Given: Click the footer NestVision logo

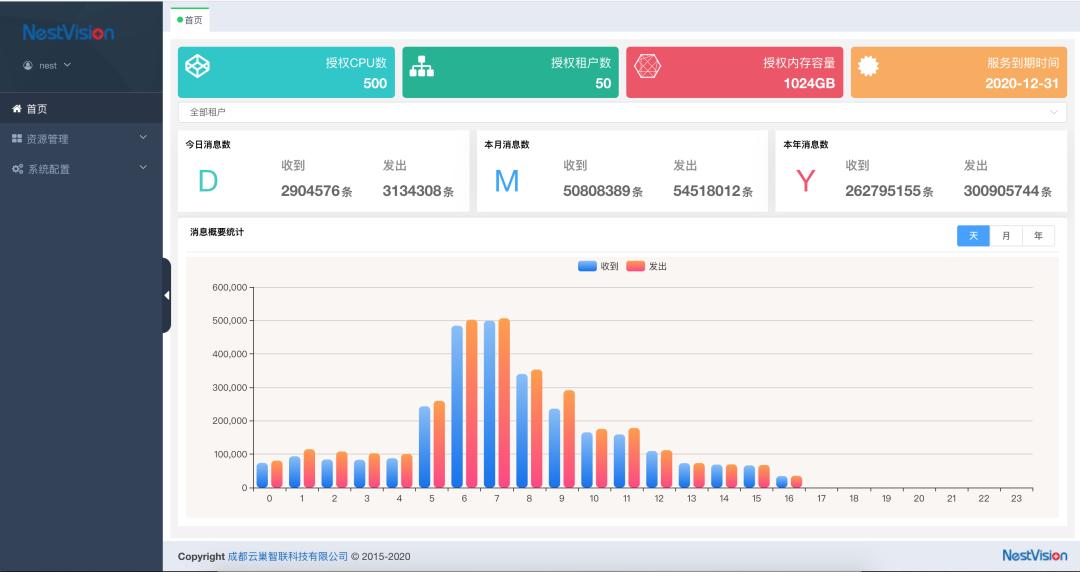Looking at the screenshot, I should coord(1035,555).
